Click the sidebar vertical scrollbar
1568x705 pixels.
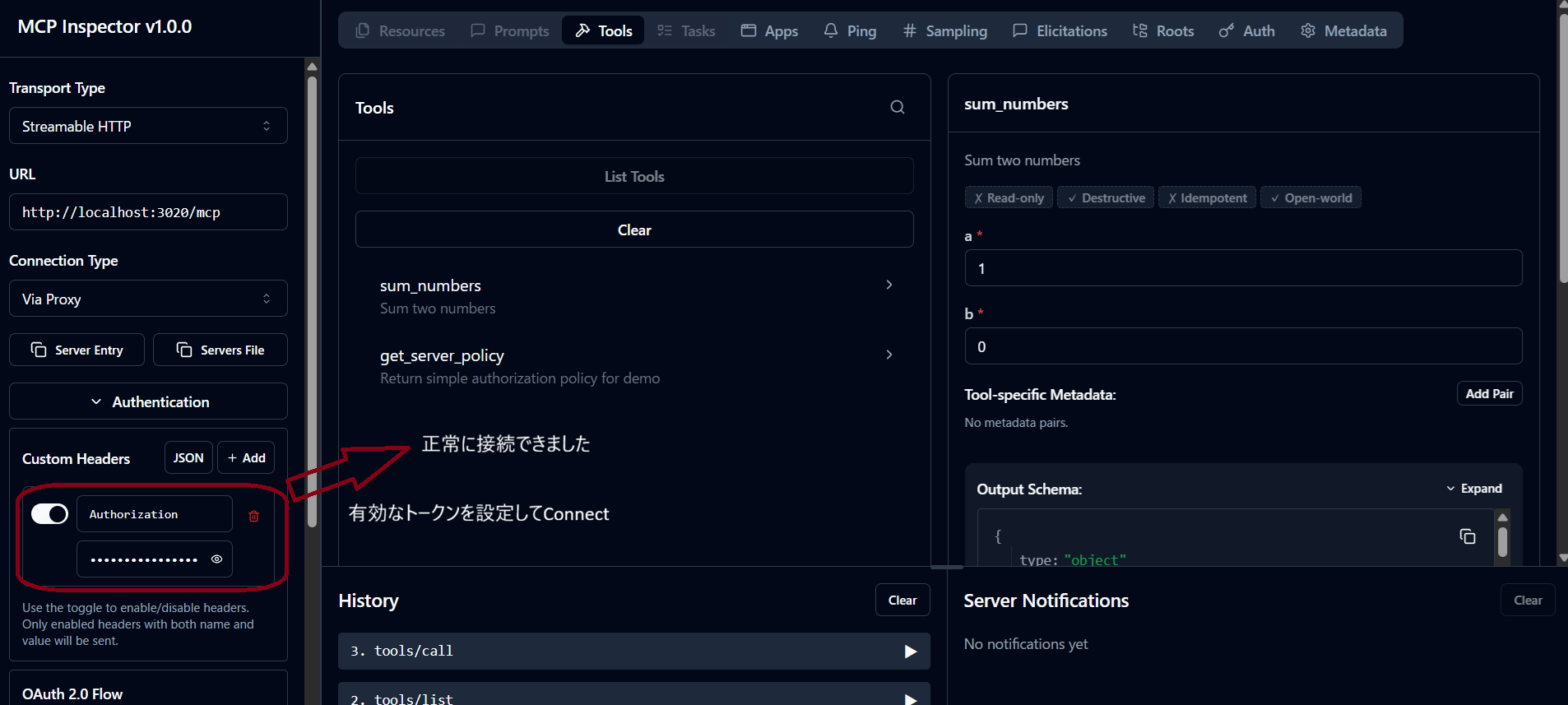click(312, 302)
